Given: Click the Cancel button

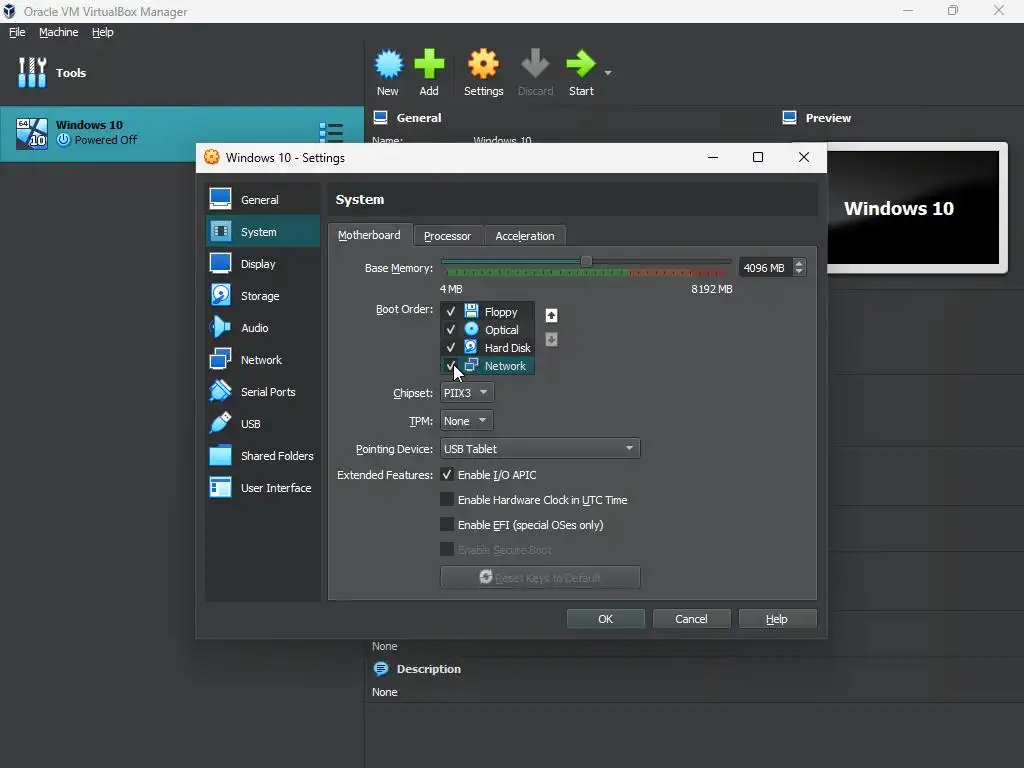Looking at the screenshot, I should (x=691, y=618).
